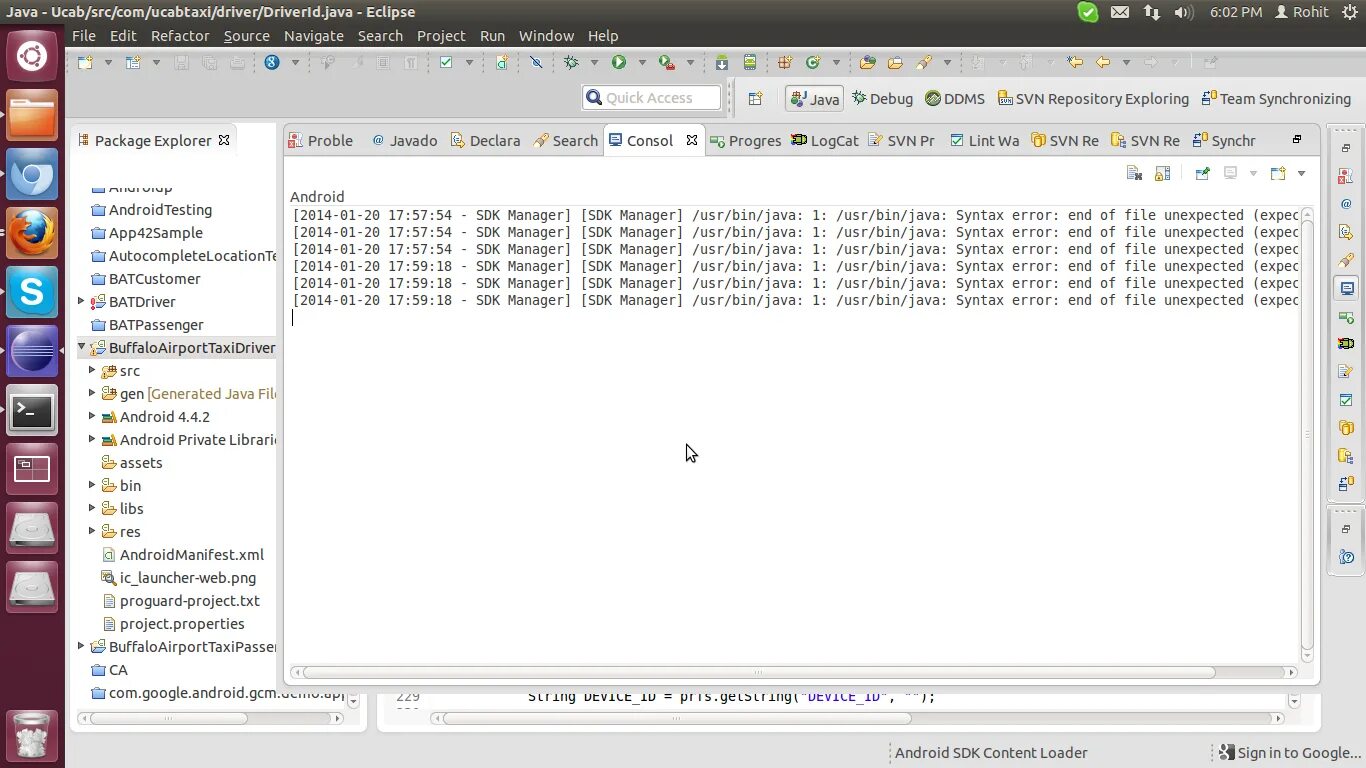1366x768 pixels.
Task: Open the Android Virtual Device Manager icon
Action: pyautogui.click(x=750, y=62)
